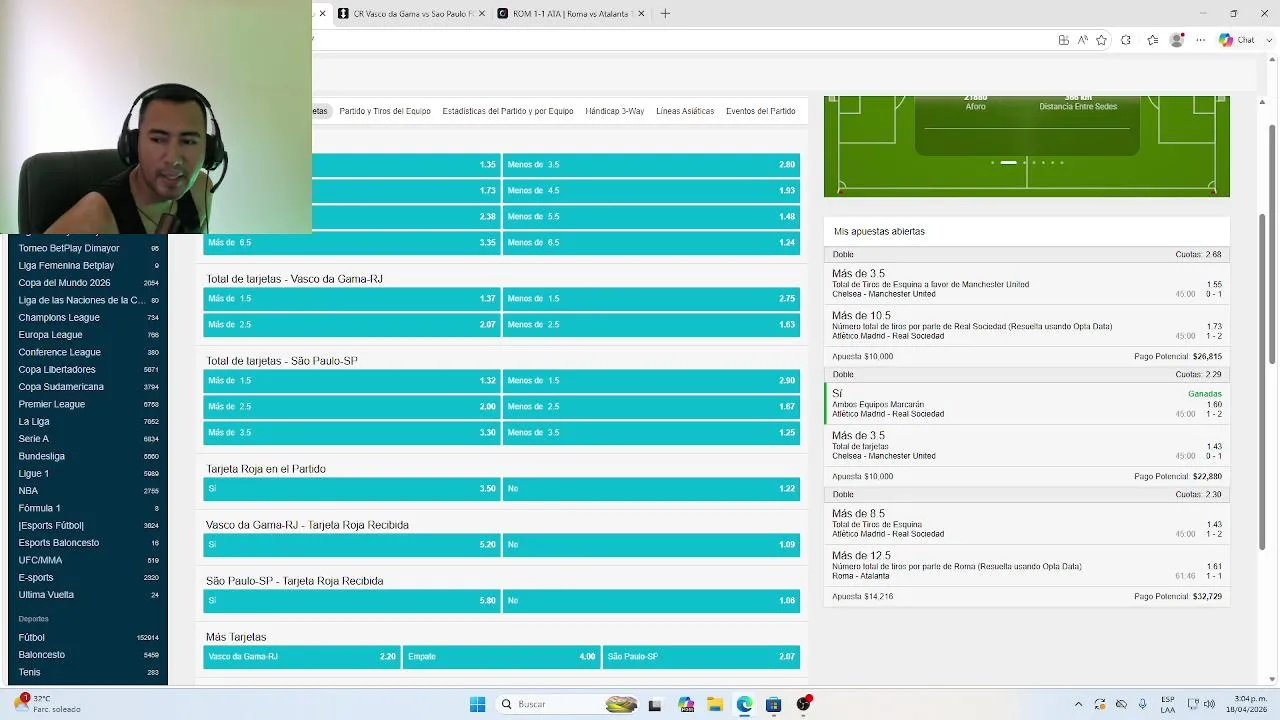The width and height of the screenshot is (1280, 720).
Task: Open Estadísticas del Partido y por Equipo tab
Action: point(508,111)
